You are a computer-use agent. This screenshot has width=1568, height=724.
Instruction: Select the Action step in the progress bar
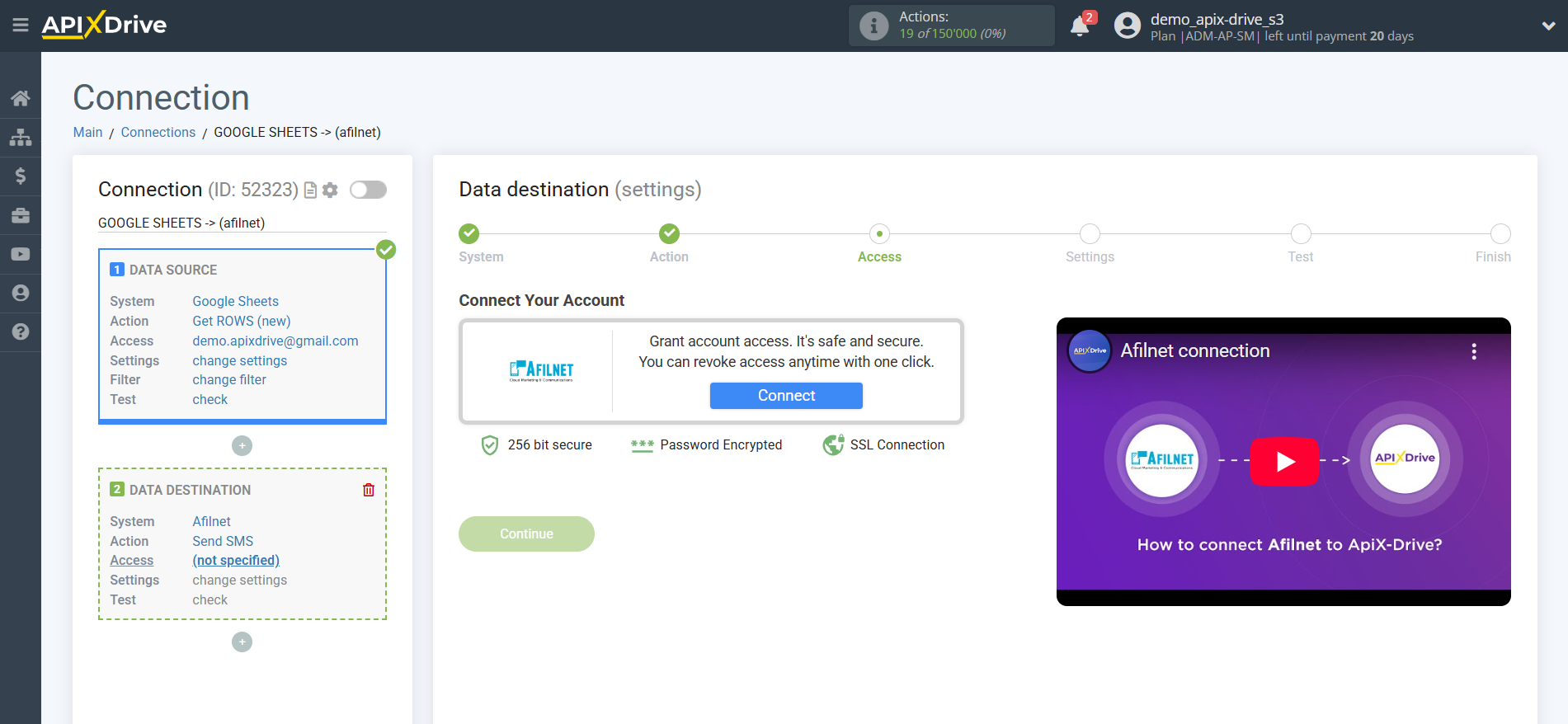coord(669,234)
